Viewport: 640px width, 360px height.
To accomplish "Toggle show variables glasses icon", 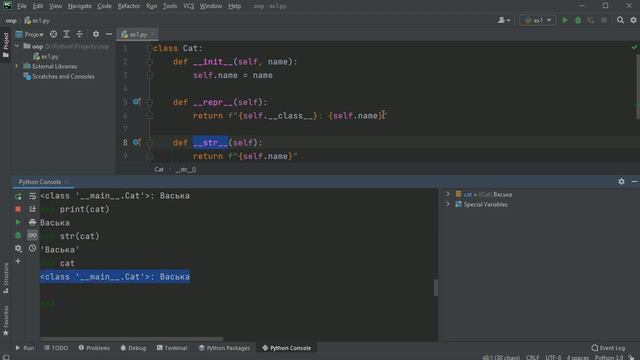I will [32, 236].
